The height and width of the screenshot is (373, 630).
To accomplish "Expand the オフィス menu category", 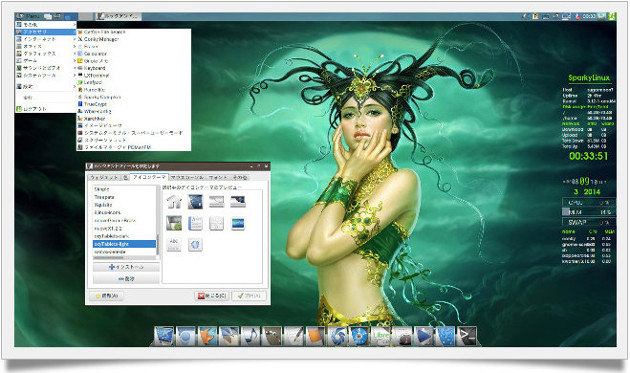I will 45,46.
